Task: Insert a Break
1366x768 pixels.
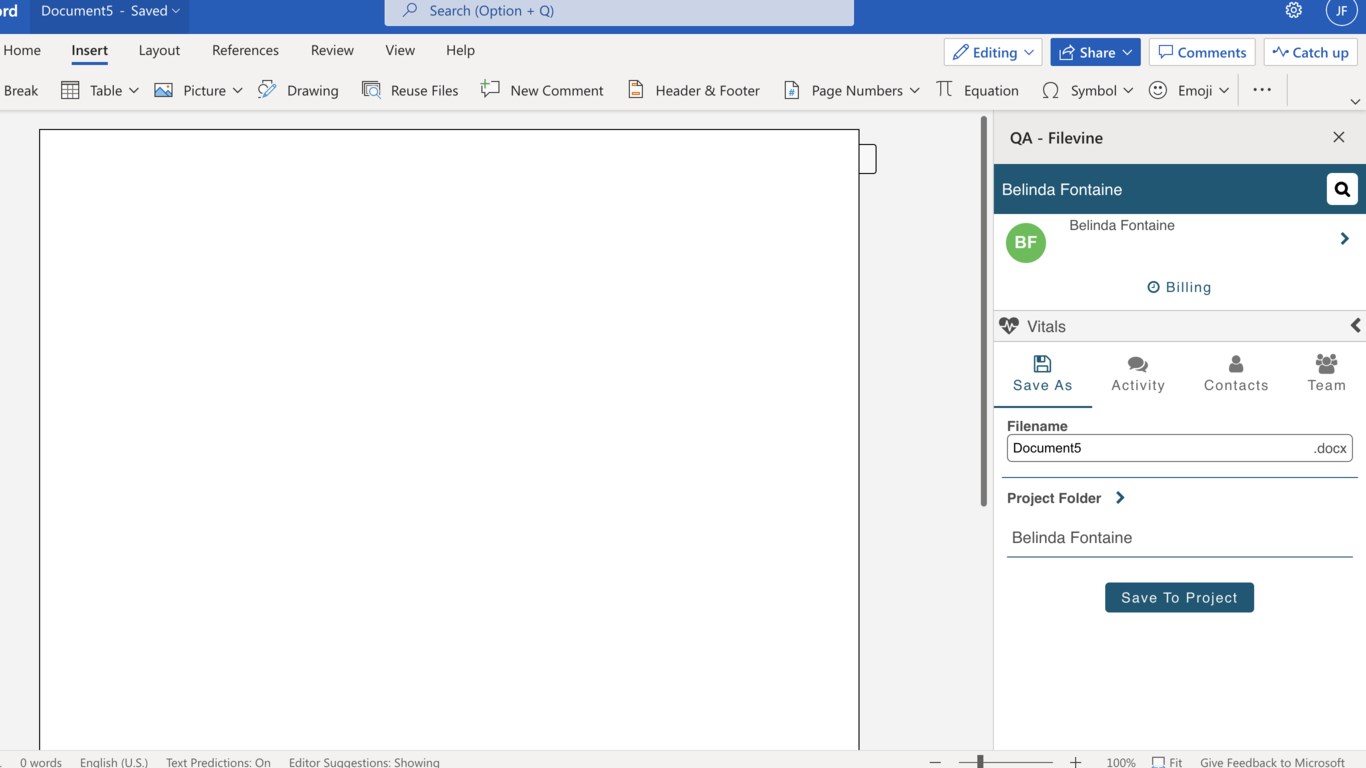Action: (x=21, y=90)
